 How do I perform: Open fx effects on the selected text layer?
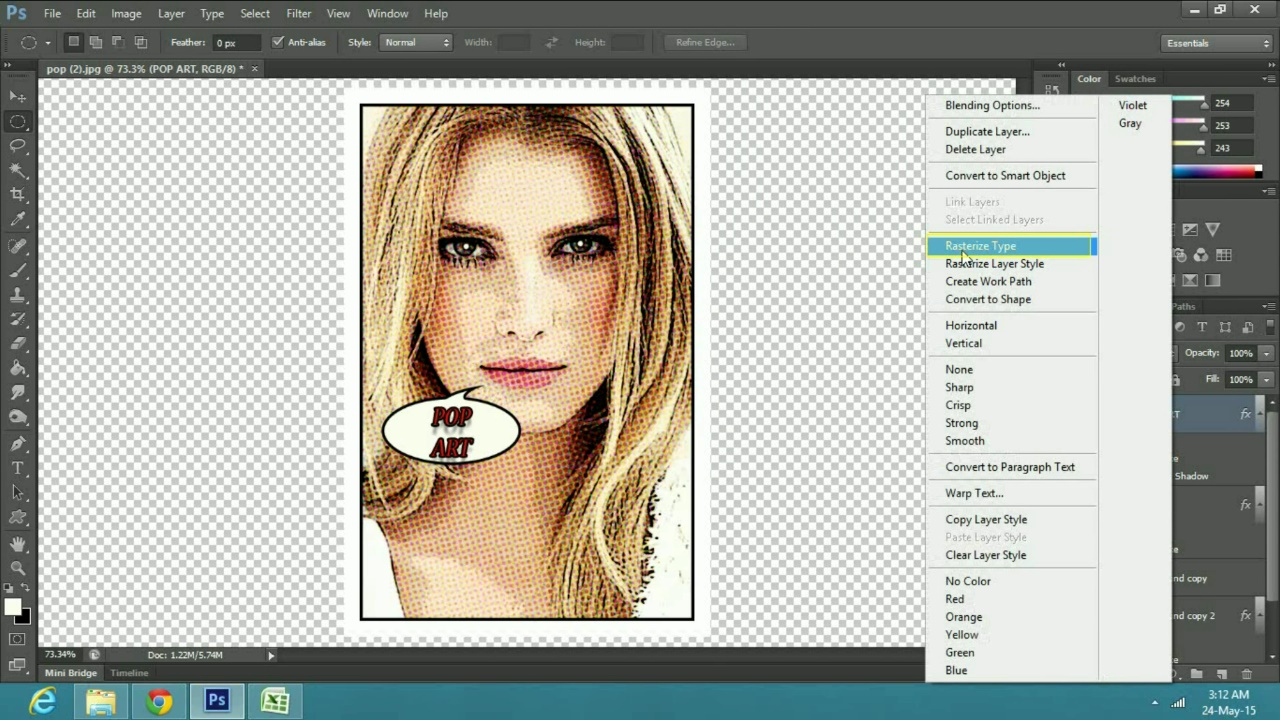pyautogui.click(x=1246, y=414)
